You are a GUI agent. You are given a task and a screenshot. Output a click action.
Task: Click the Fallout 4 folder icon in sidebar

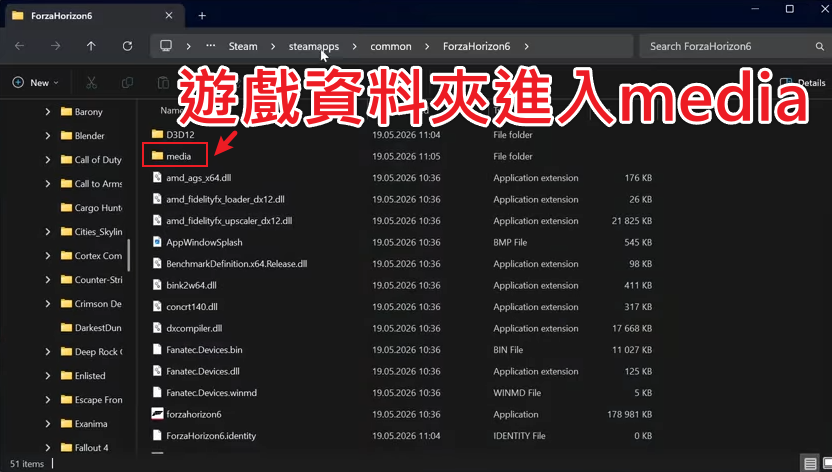click(x=66, y=448)
